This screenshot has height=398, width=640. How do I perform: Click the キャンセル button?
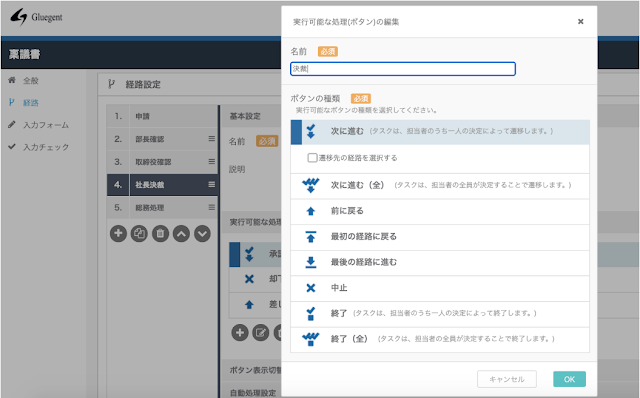(x=507, y=379)
